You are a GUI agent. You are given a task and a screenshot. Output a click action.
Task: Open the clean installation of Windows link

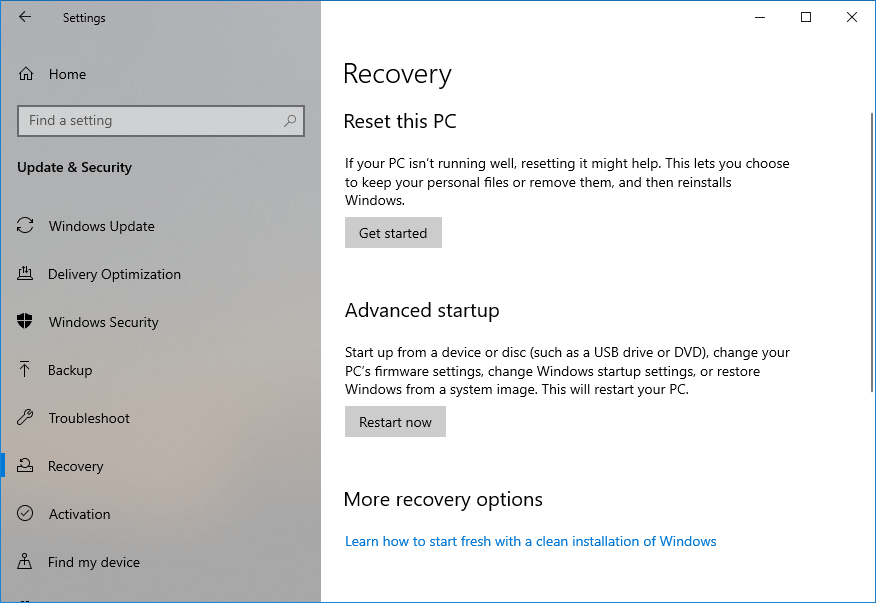click(530, 541)
